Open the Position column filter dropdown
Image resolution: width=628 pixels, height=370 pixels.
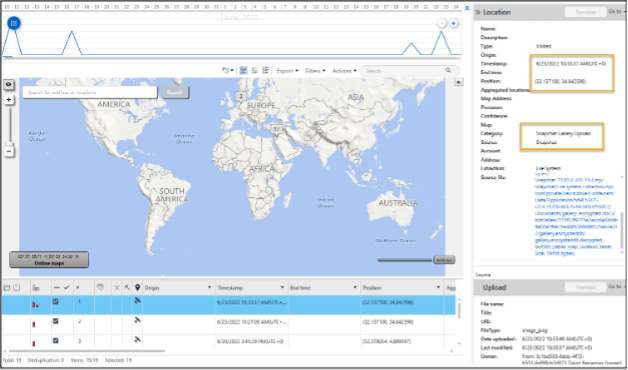438,288
